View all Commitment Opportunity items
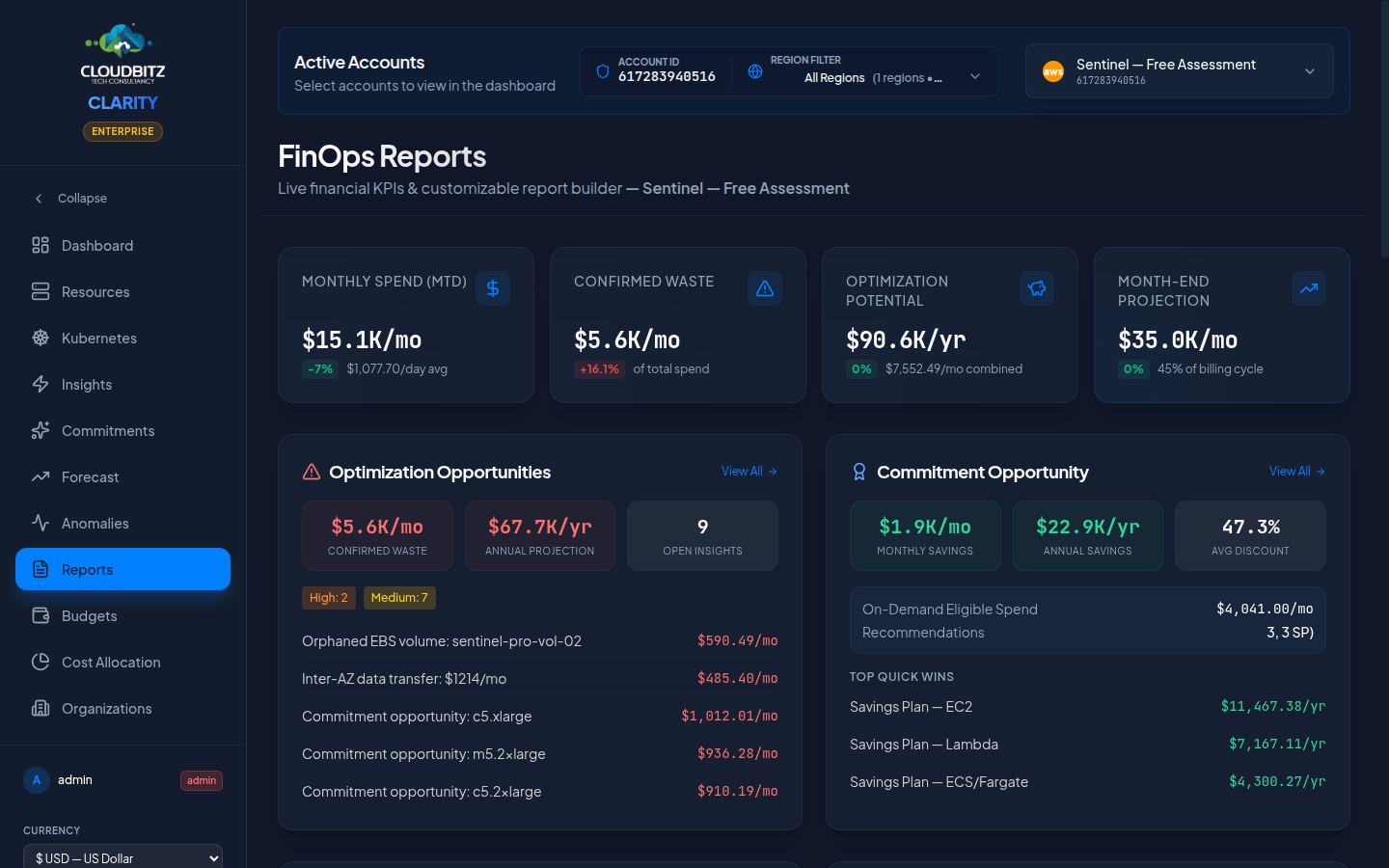Viewport: 1389px width, 868px height. coord(1297,472)
